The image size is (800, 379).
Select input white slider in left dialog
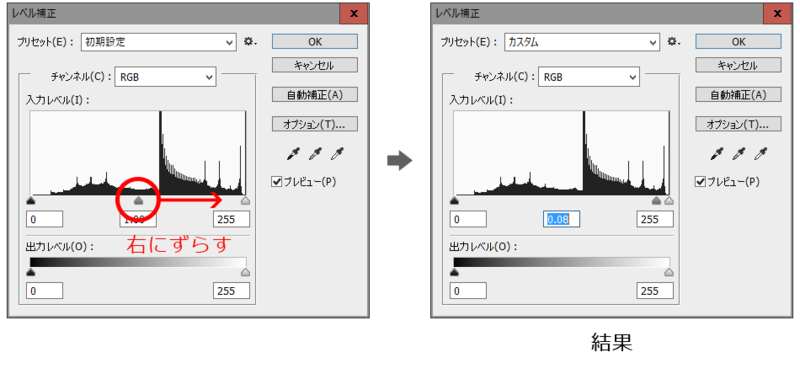[x=245, y=200]
